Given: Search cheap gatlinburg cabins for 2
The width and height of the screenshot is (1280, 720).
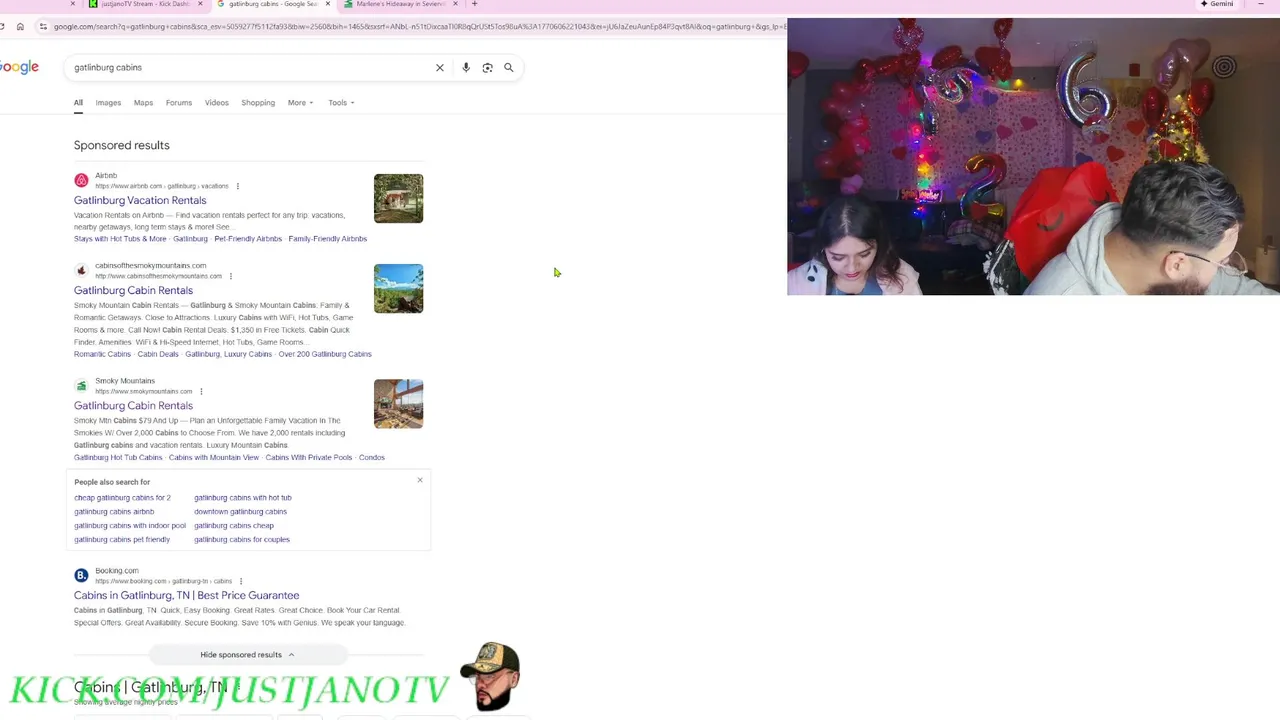Looking at the screenshot, I should (122, 498).
